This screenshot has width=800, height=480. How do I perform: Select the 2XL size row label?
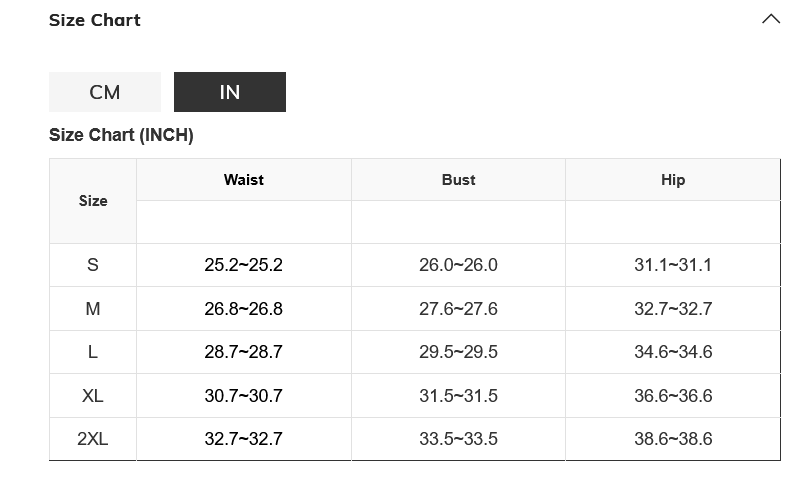(x=93, y=439)
